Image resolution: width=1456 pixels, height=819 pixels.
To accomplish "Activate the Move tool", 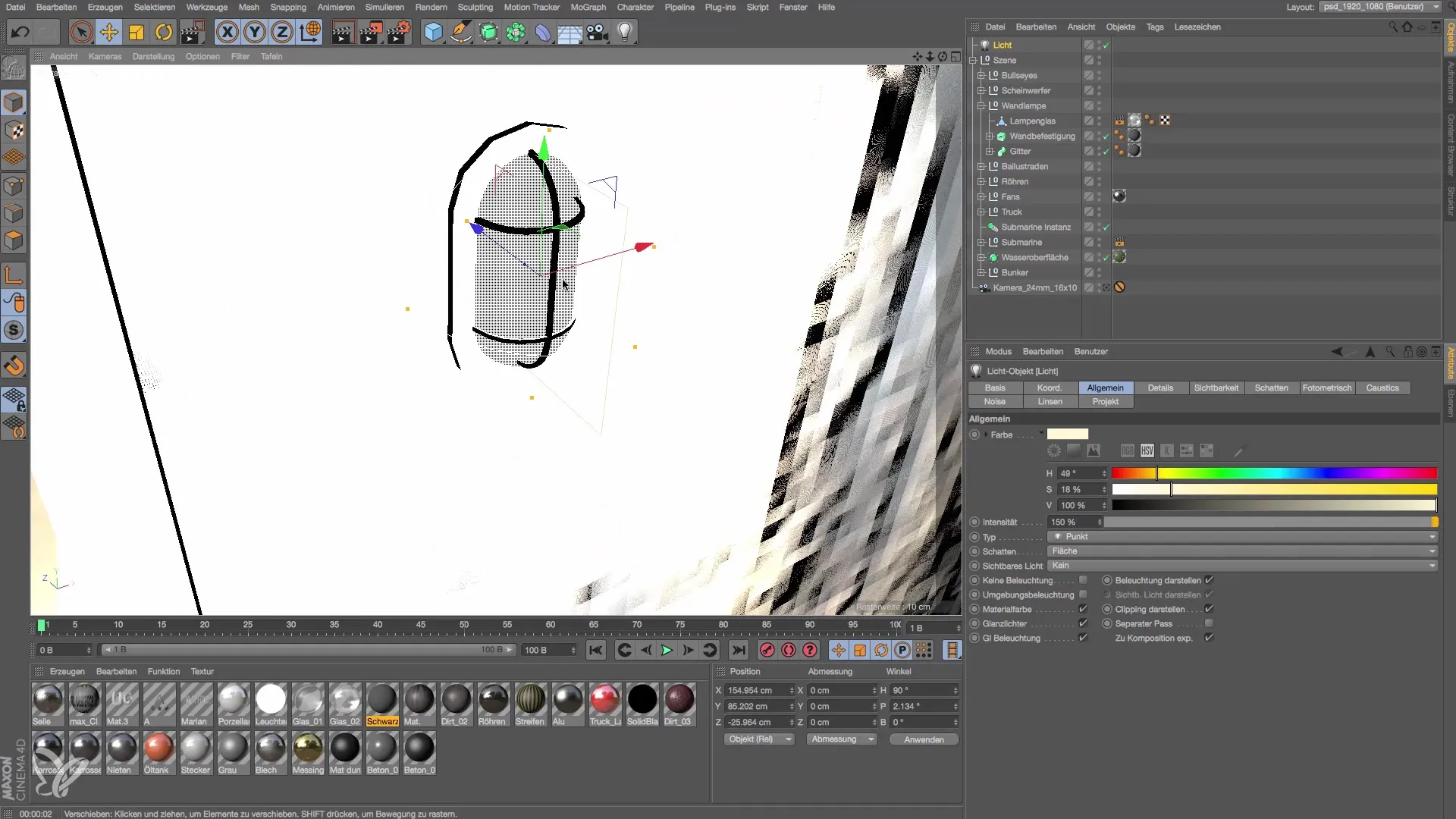I will [x=109, y=32].
